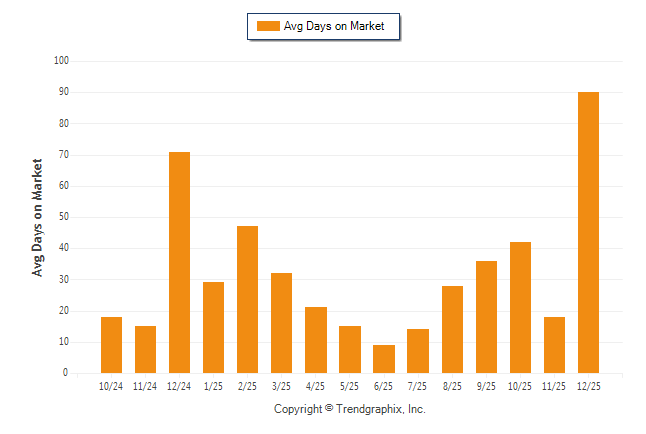Click the 8/25 bar

click(x=452, y=329)
